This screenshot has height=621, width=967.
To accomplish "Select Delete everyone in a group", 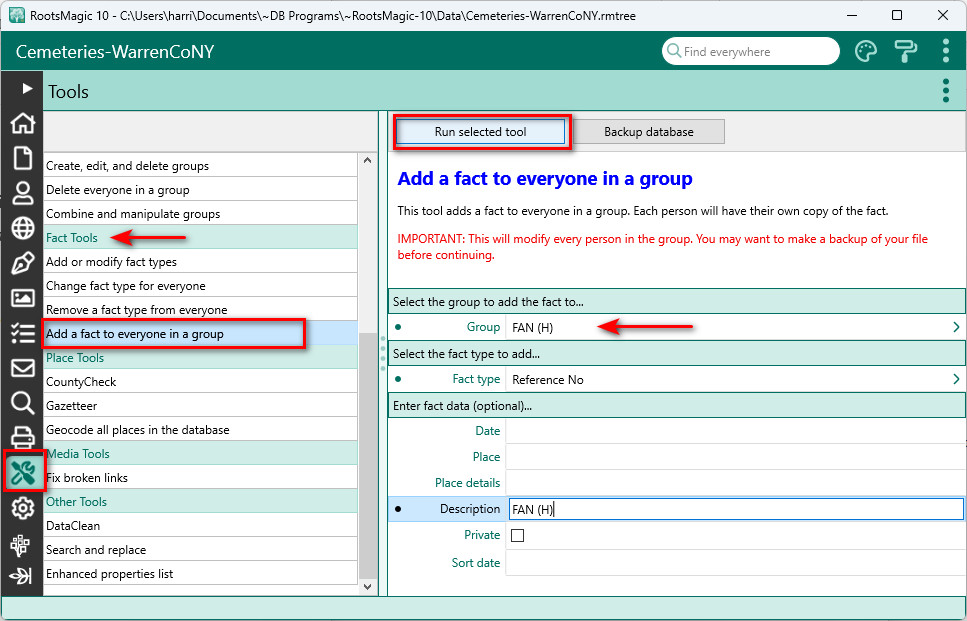I will tap(200, 190).
